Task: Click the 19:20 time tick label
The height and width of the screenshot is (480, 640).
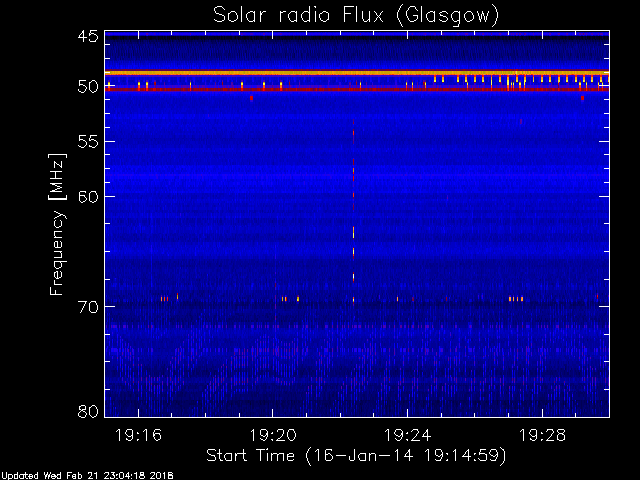Action: [x=273, y=435]
